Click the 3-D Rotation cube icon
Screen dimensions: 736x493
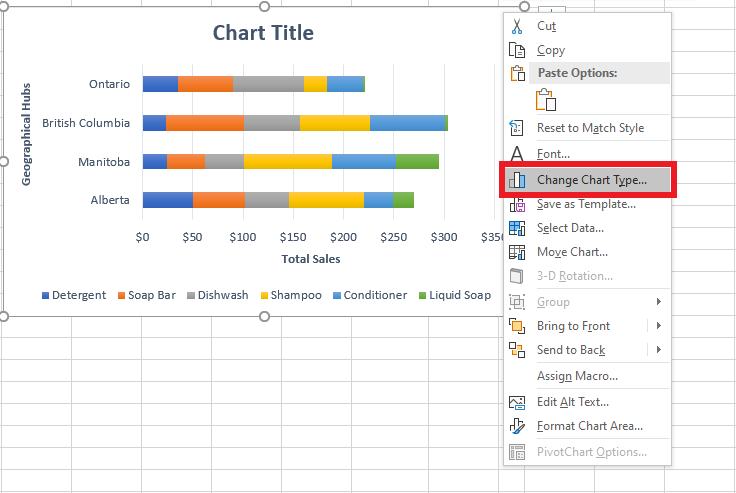coord(517,276)
